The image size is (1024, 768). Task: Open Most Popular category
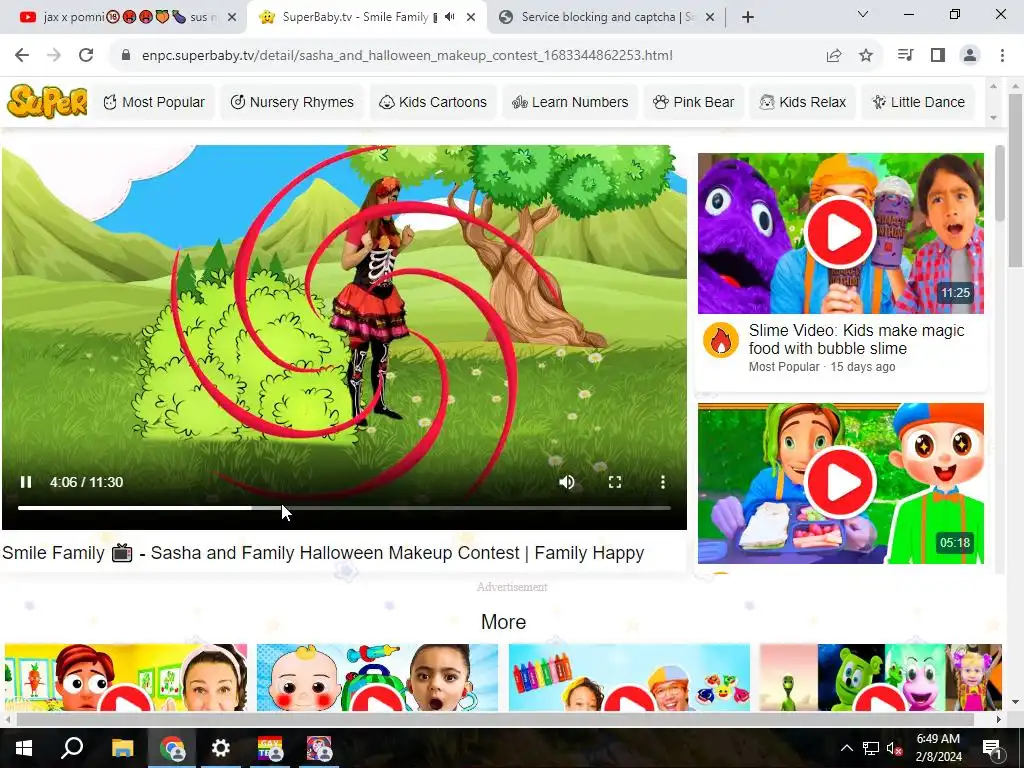click(x=154, y=102)
